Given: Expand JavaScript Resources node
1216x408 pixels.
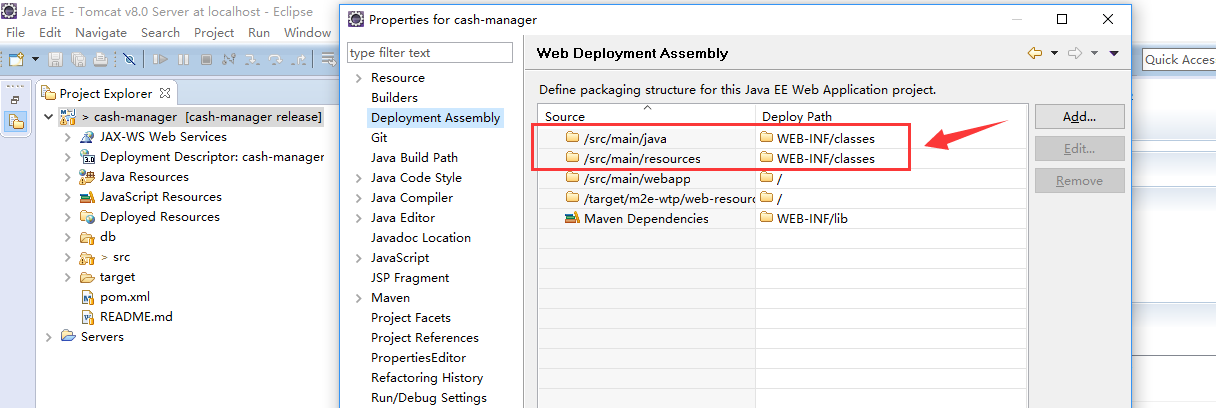Looking at the screenshot, I should pyautogui.click(x=67, y=197).
